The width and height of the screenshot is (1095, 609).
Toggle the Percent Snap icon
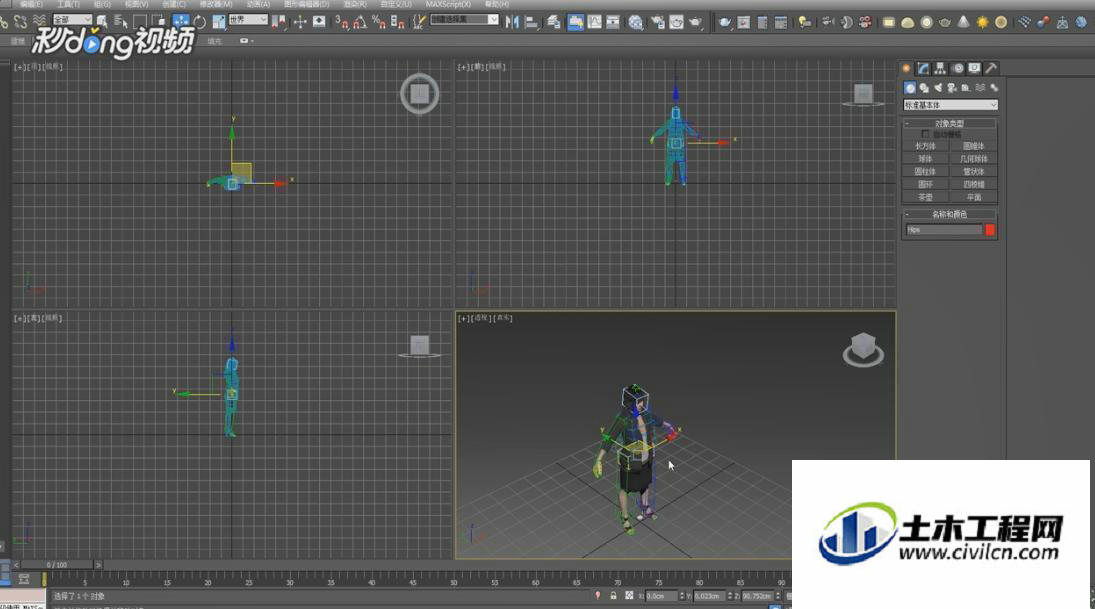point(379,22)
